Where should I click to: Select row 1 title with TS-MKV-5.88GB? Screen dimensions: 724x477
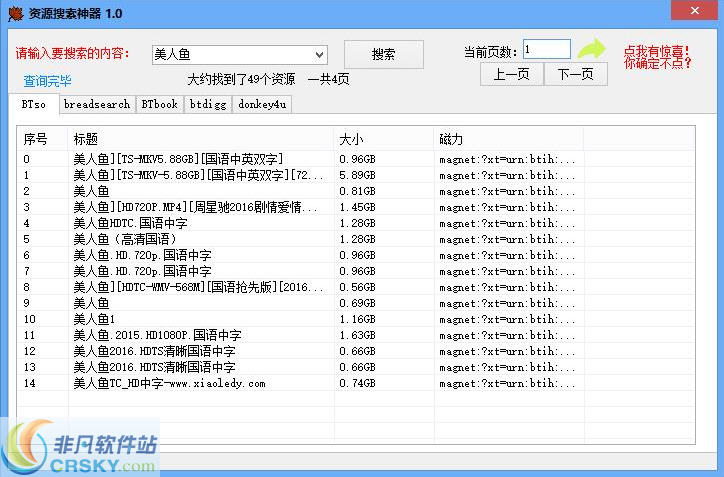198,175
